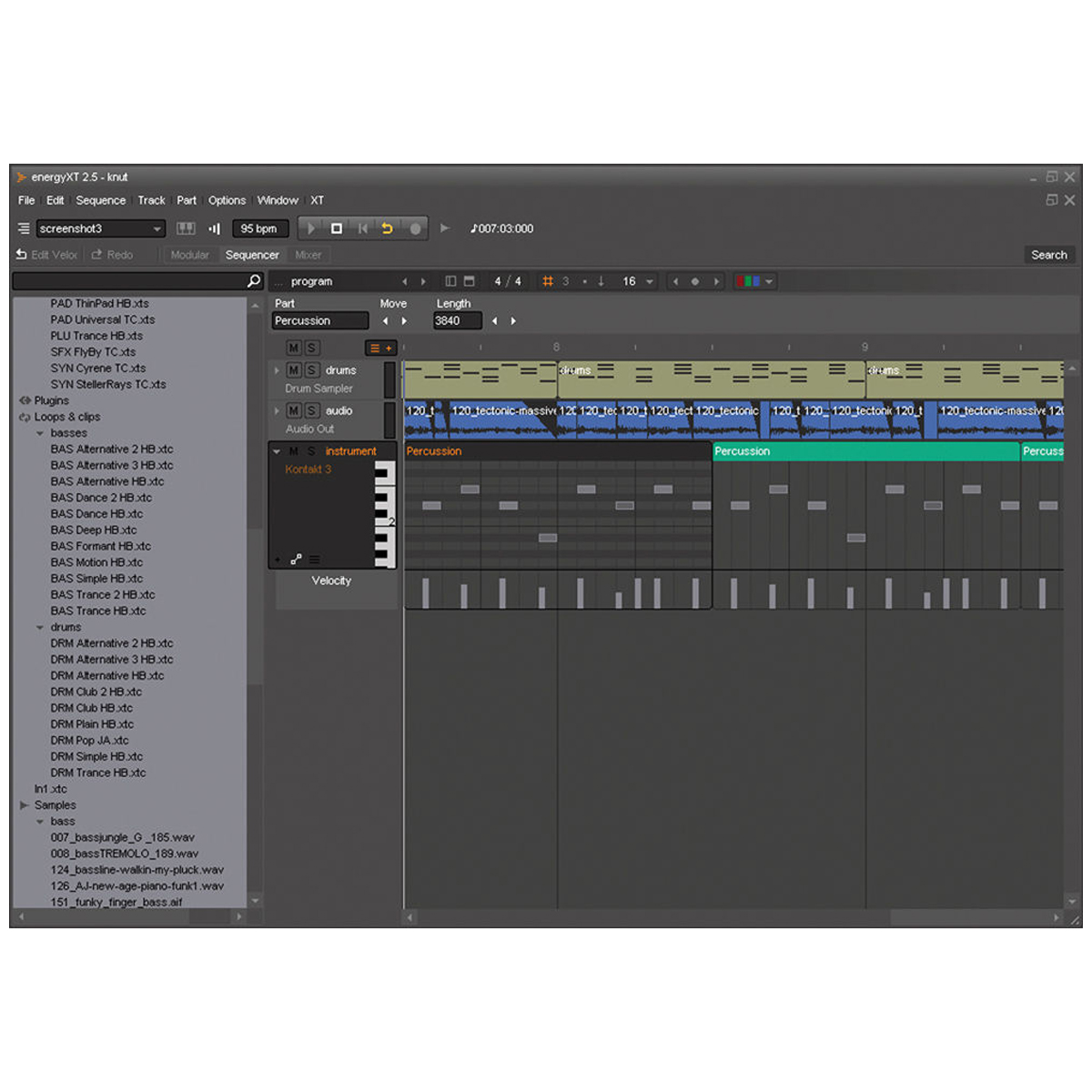
Task: Click the stop transport icon
Action: coord(336,228)
